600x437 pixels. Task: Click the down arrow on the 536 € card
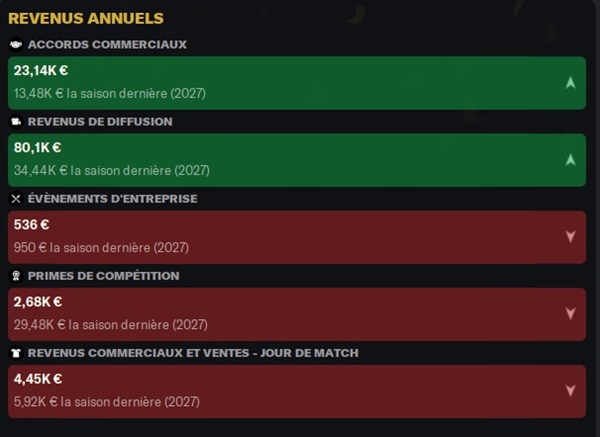[x=570, y=237]
